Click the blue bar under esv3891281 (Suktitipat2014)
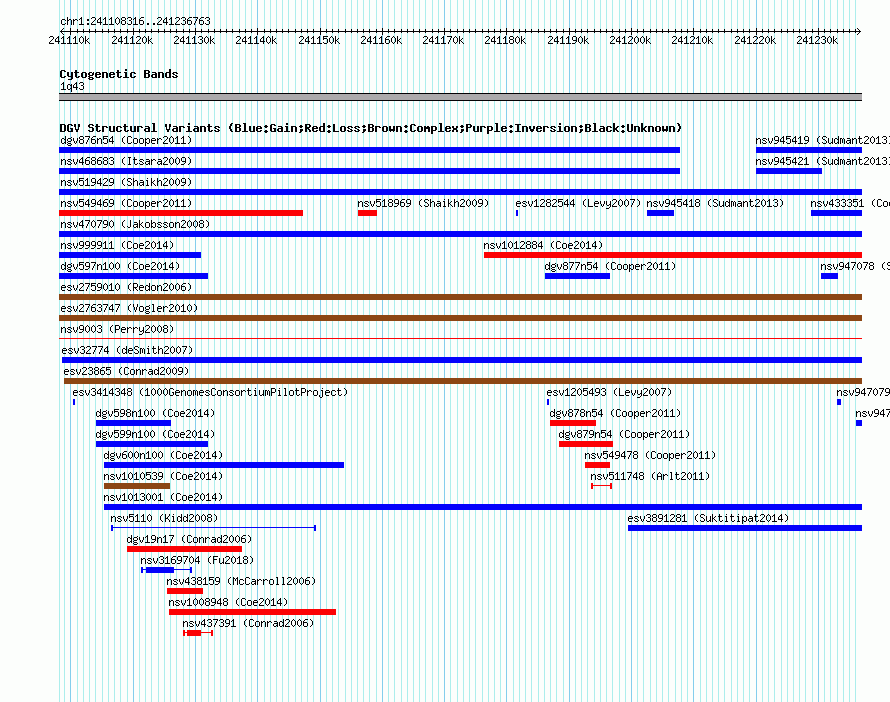The image size is (890, 702). pos(745,528)
